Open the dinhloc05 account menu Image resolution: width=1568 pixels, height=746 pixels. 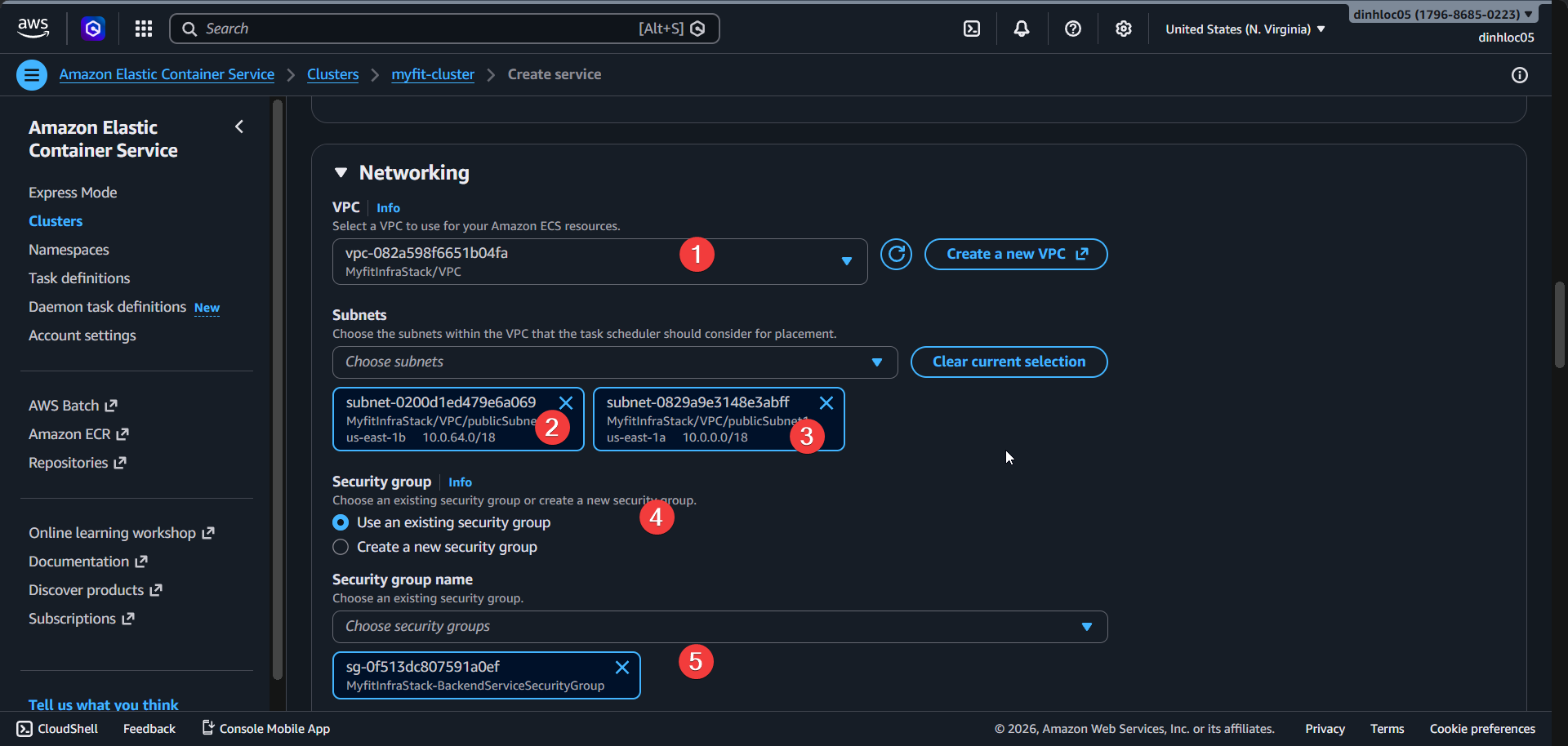tap(1442, 13)
